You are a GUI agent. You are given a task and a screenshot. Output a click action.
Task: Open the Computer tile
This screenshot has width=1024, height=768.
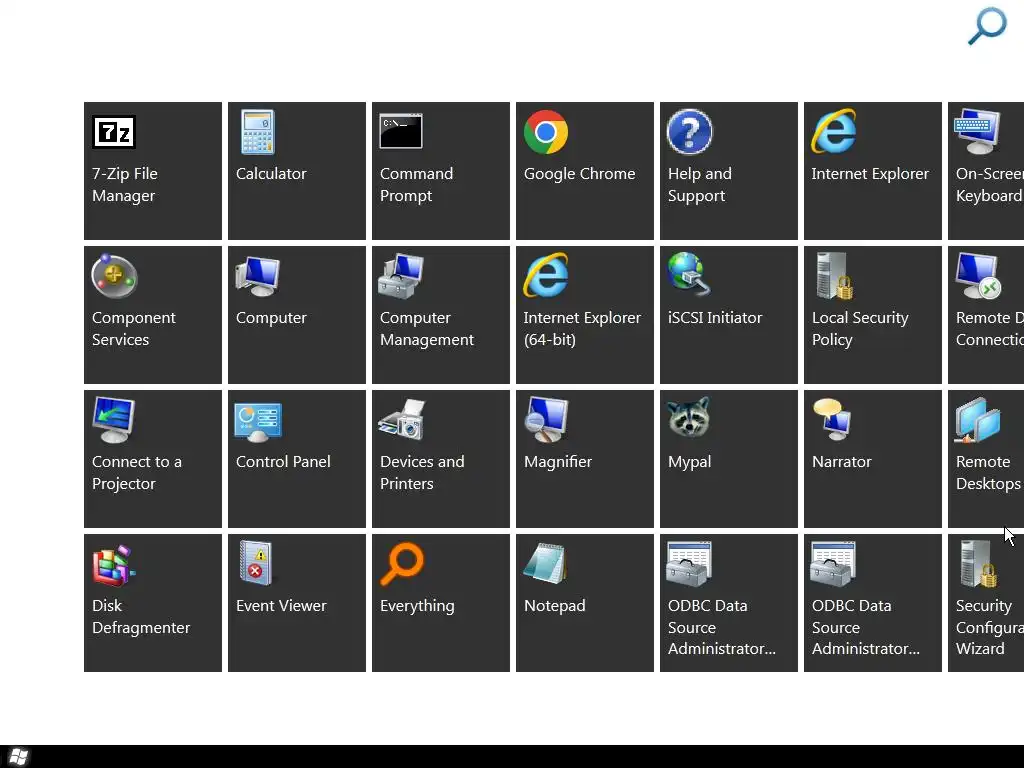297,315
